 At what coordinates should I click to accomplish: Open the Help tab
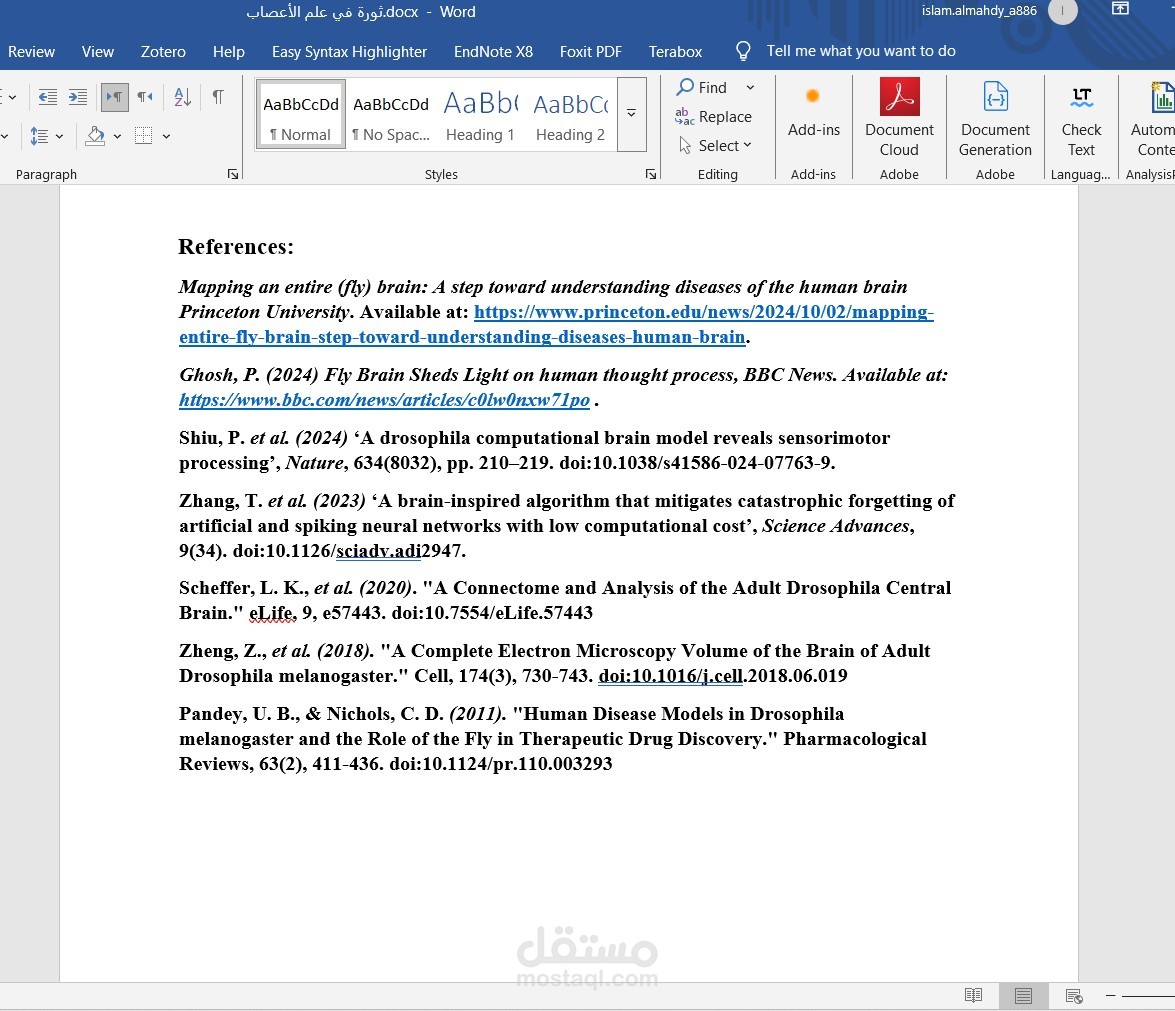[x=229, y=52]
